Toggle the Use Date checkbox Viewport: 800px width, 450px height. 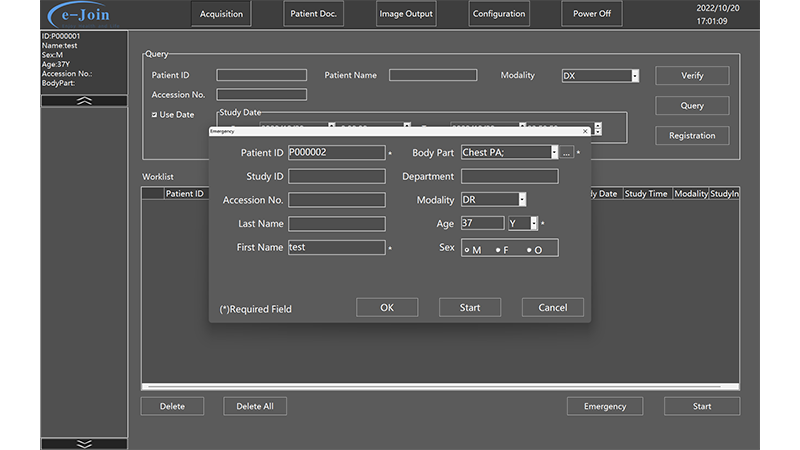[154, 115]
